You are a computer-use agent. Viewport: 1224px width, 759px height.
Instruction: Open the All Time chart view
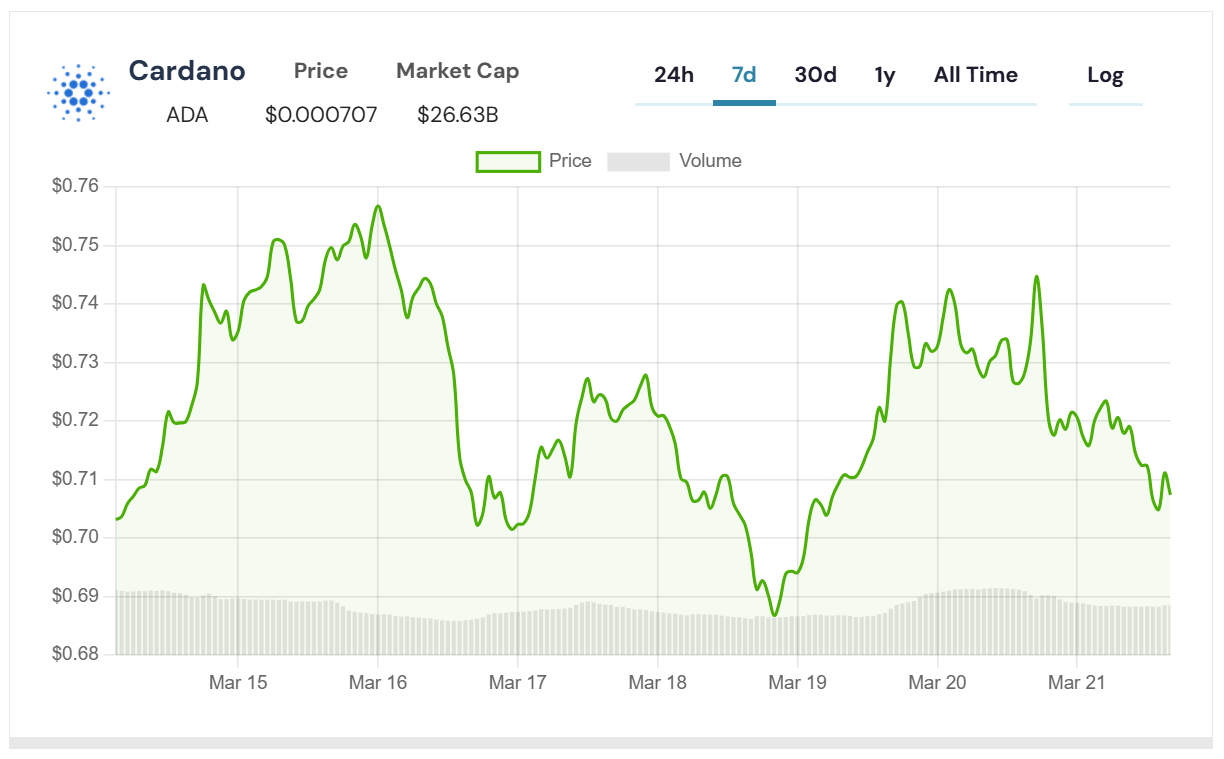click(976, 75)
